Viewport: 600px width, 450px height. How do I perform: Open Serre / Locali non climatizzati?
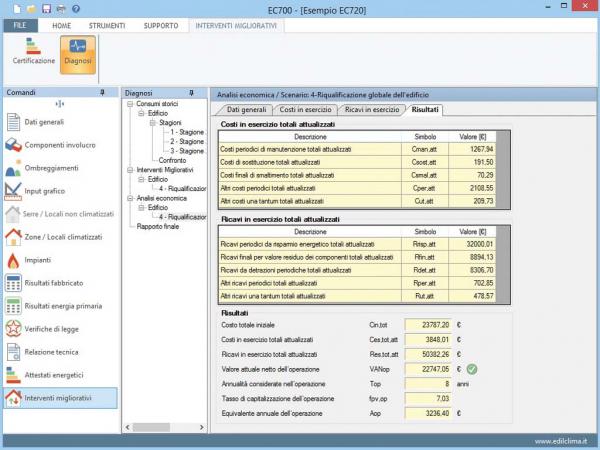click(x=60, y=214)
